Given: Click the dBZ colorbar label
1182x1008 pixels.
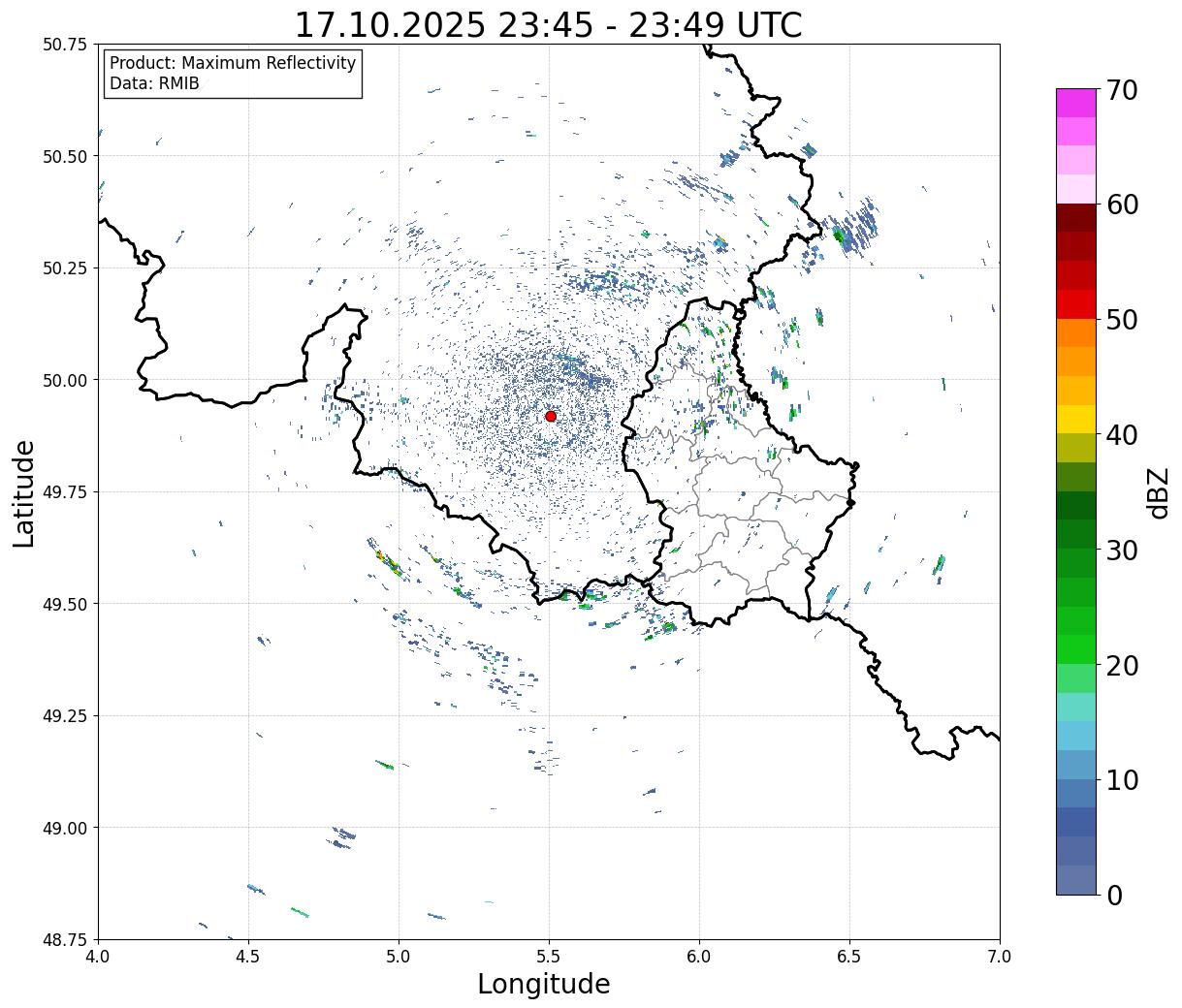Looking at the screenshot, I should pyautogui.click(x=1158, y=492).
